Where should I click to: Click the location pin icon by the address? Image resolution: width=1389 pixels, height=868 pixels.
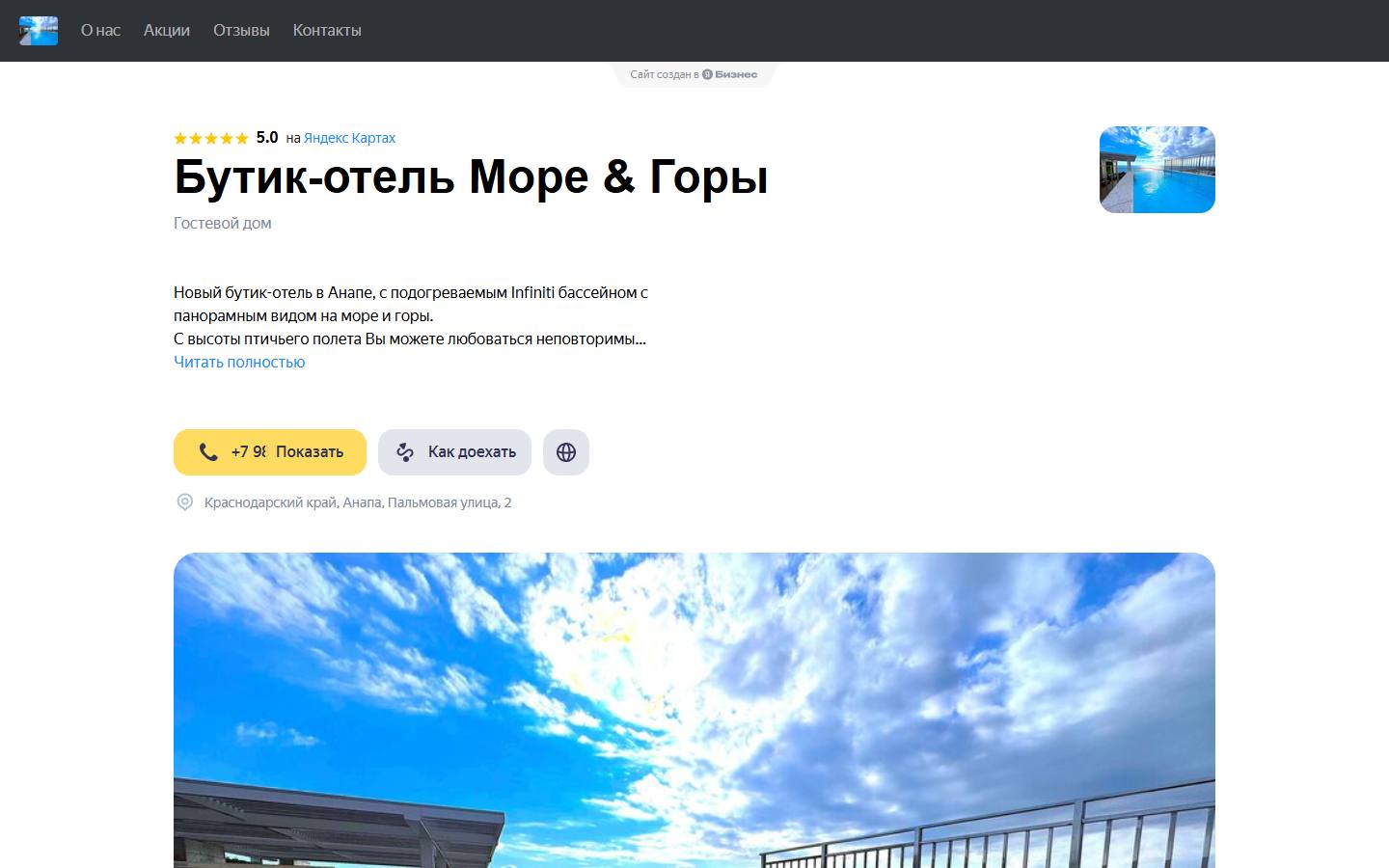pos(184,502)
